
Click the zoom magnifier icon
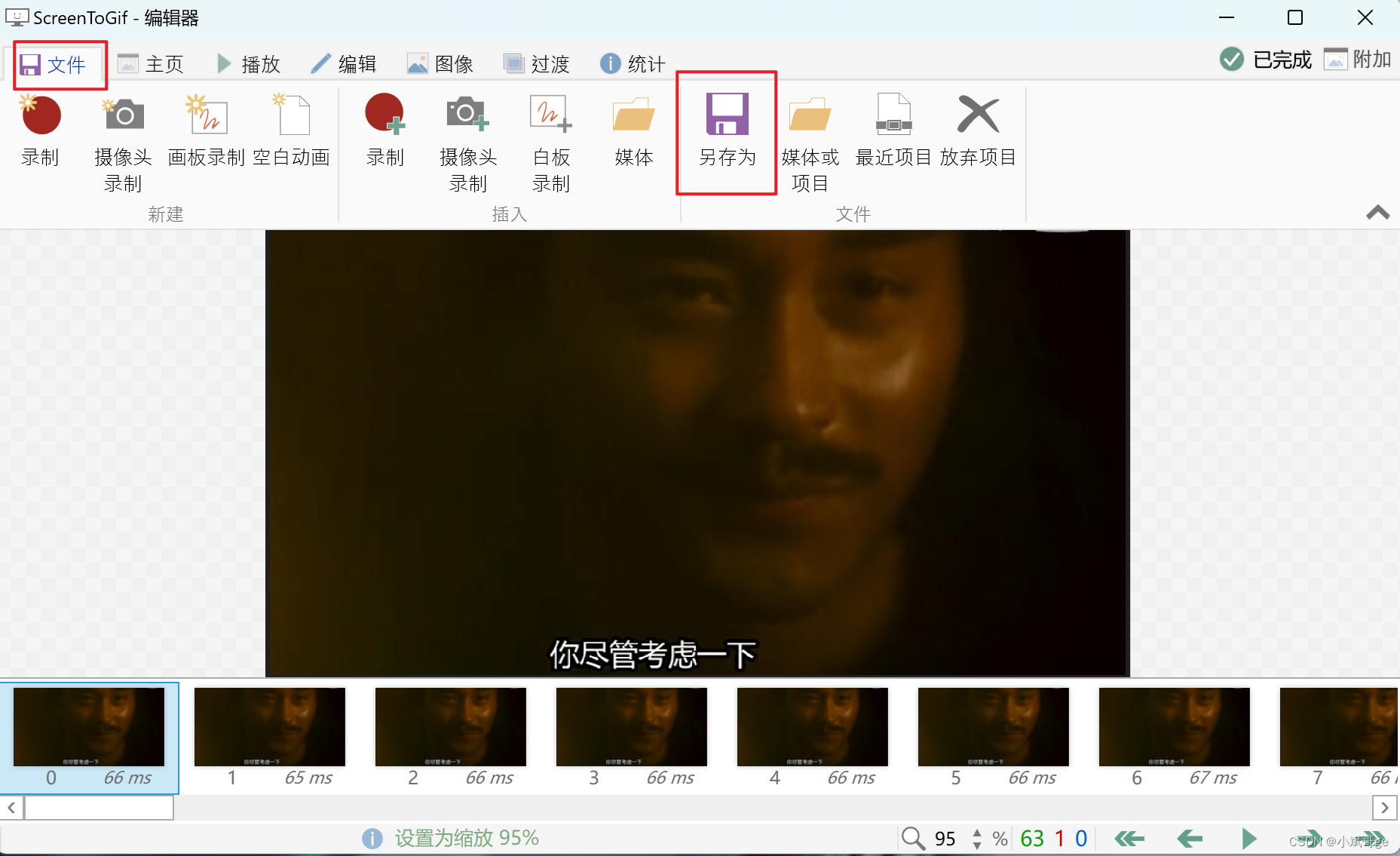pyautogui.click(x=913, y=838)
